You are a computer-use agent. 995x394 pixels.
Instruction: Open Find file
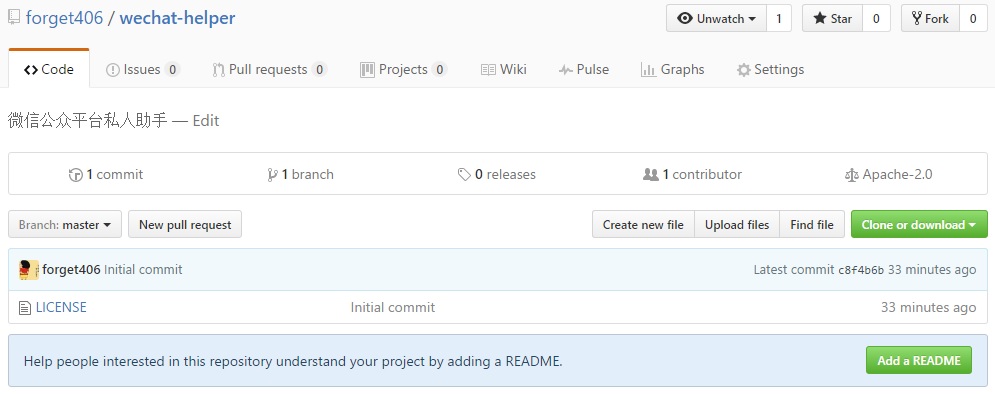[812, 225]
